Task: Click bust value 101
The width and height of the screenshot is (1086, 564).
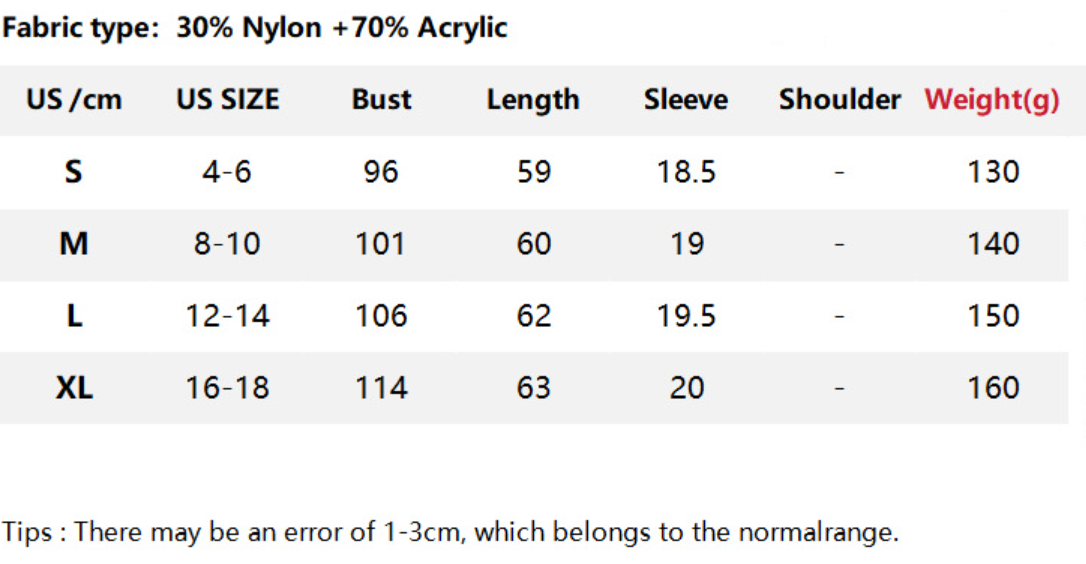Action: point(381,244)
